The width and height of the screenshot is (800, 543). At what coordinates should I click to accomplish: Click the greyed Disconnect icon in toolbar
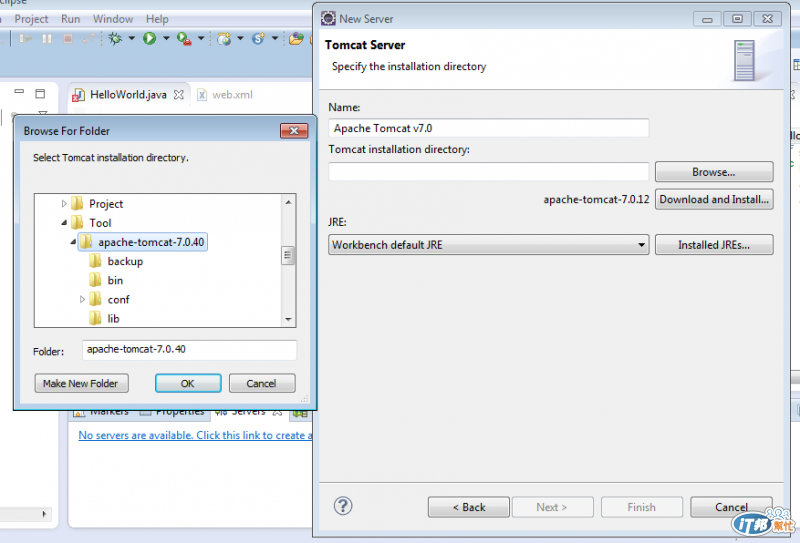coord(88,39)
